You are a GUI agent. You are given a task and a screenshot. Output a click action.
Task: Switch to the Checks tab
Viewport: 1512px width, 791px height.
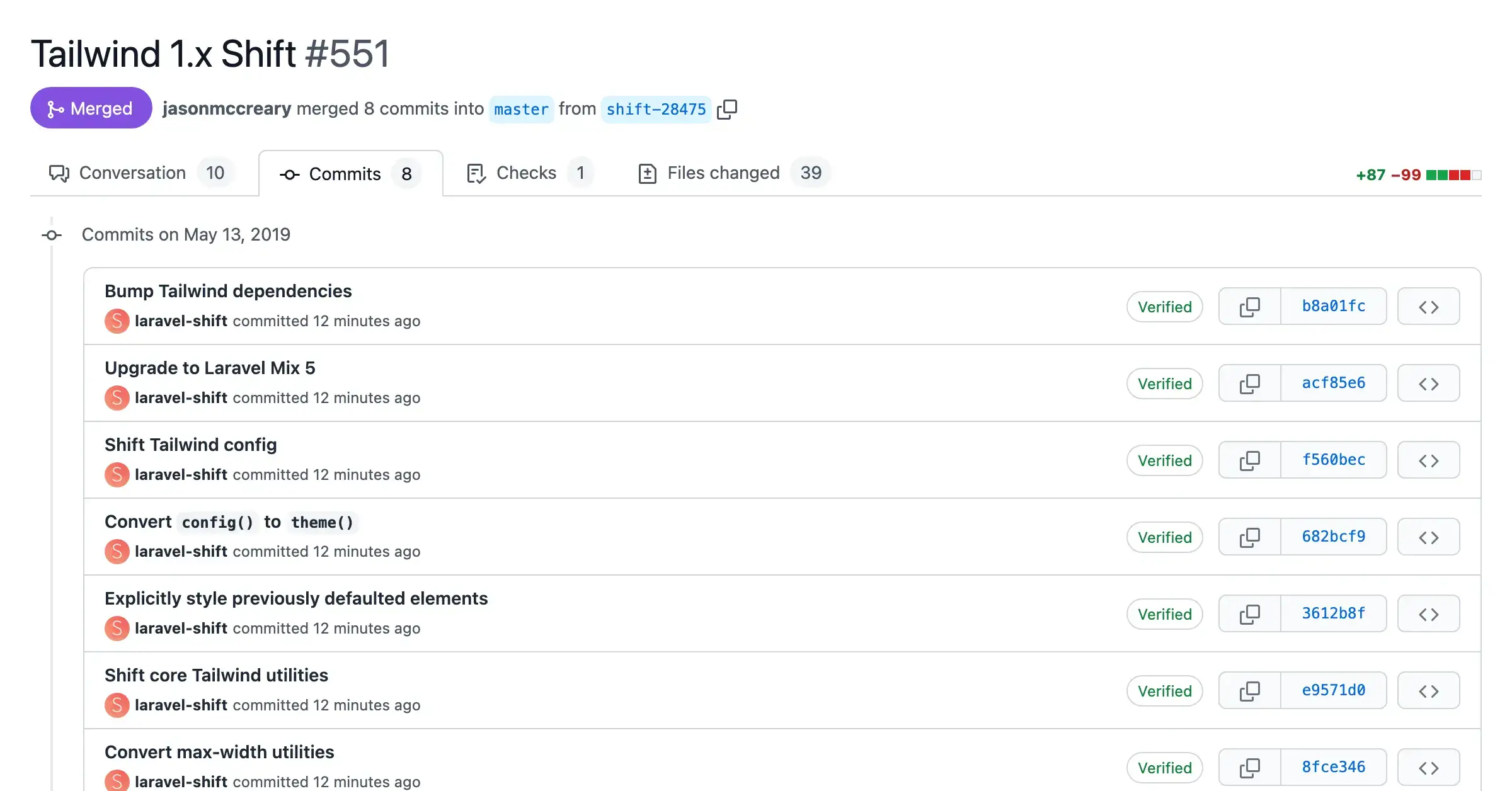click(526, 173)
